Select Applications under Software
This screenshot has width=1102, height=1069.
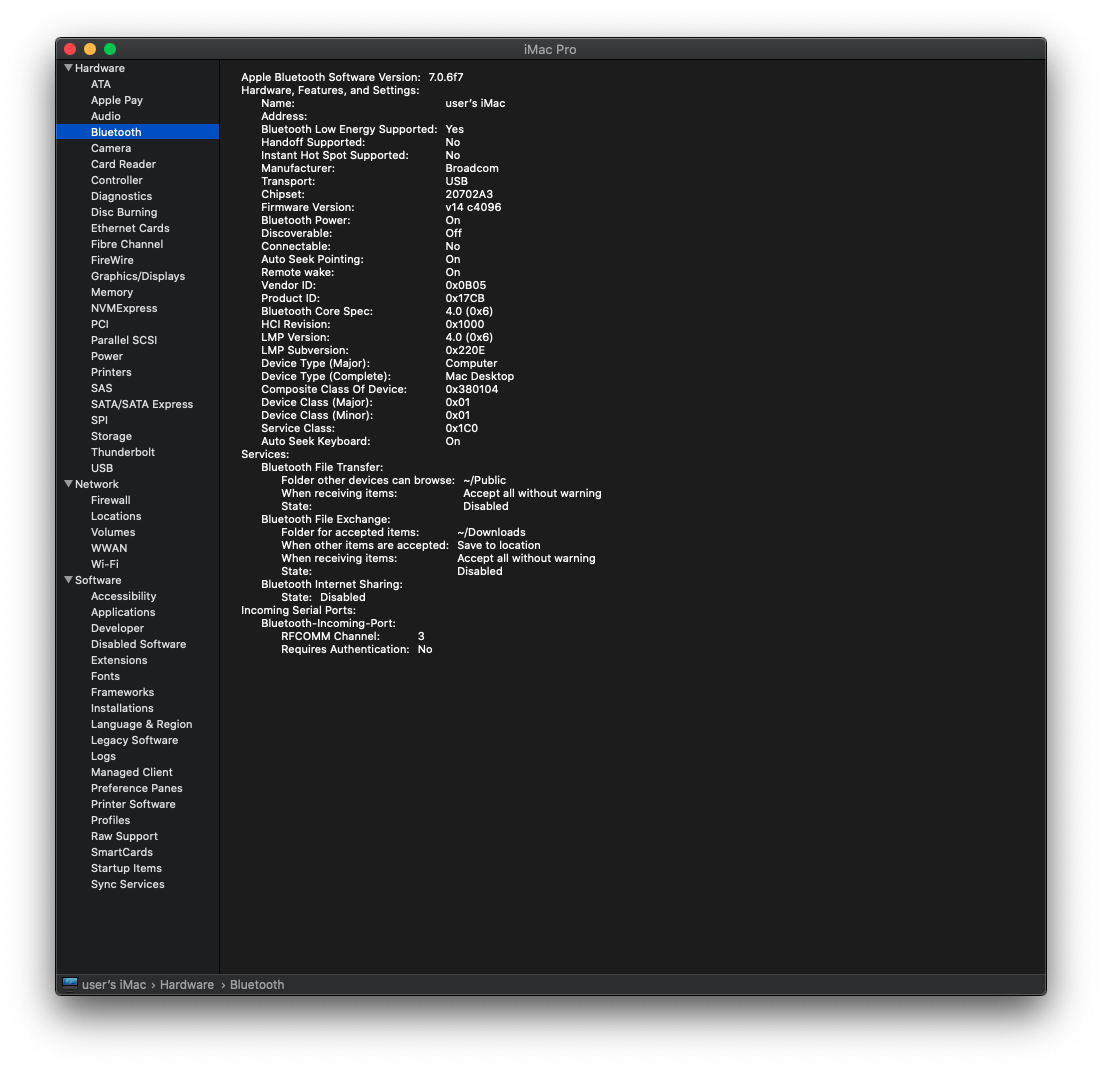(x=123, y=612)
